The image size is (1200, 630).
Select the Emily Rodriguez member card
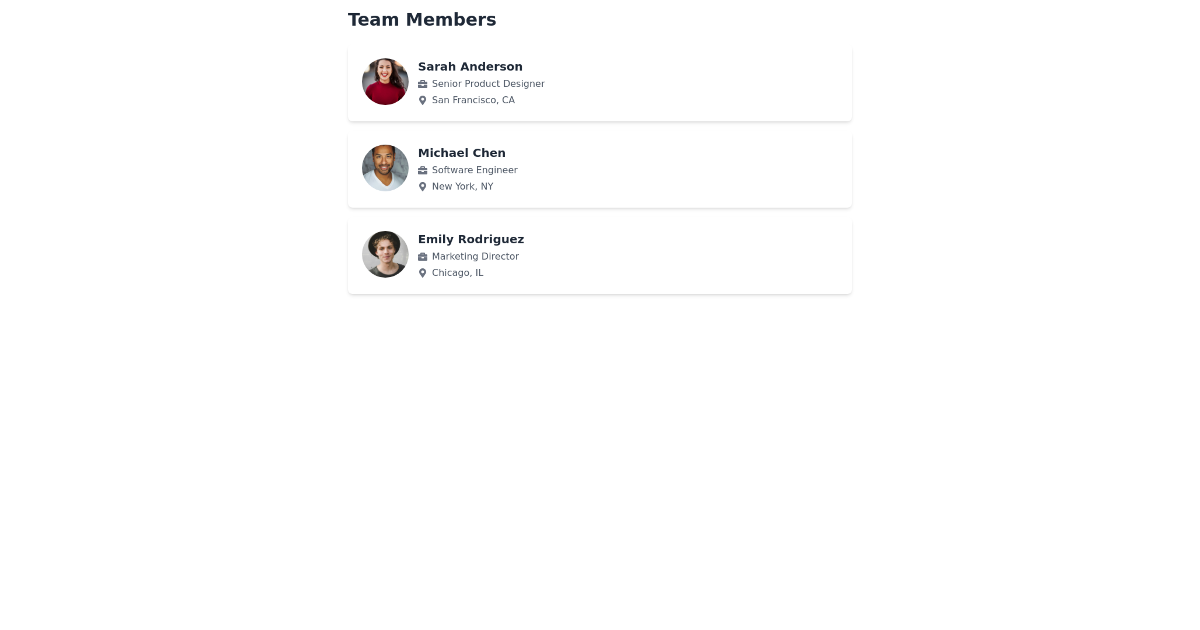[x=600, y=256]
